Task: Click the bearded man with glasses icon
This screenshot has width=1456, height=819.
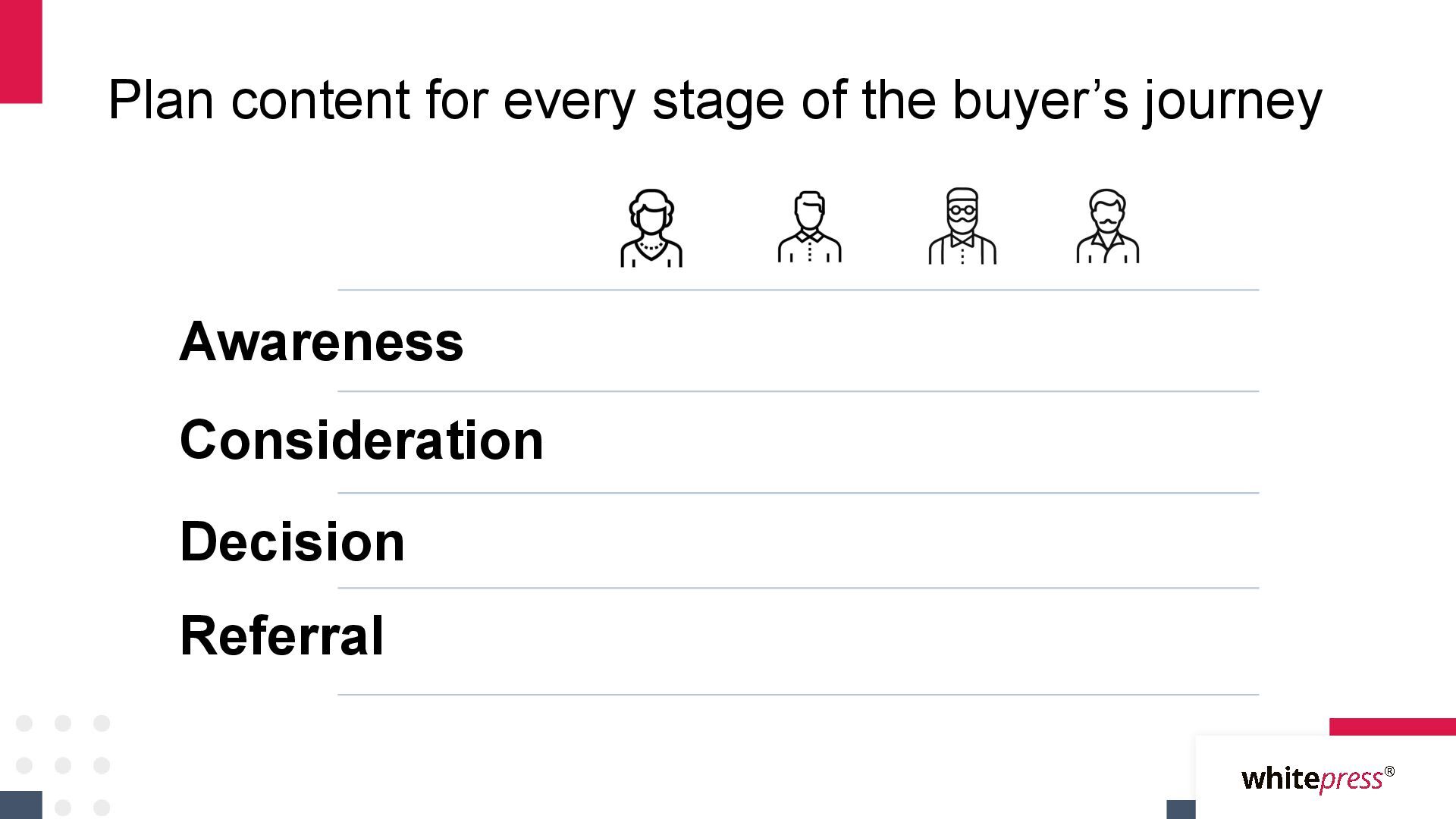Action: (x=962, y=226)
